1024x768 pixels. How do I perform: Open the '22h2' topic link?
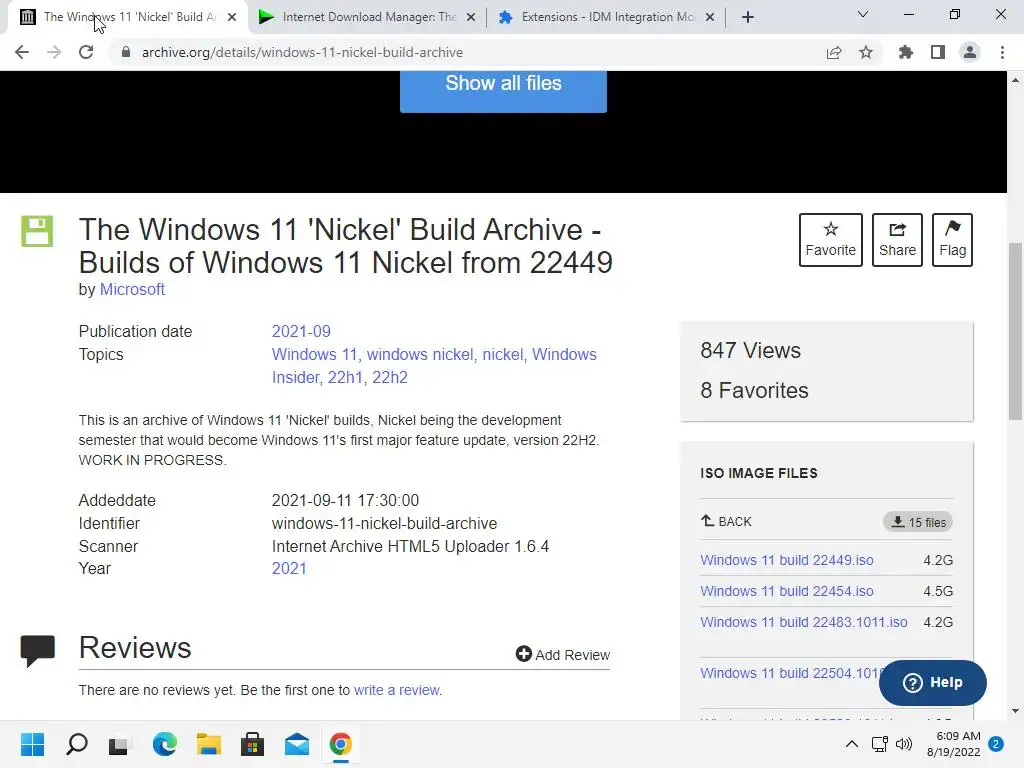point(390,377)
